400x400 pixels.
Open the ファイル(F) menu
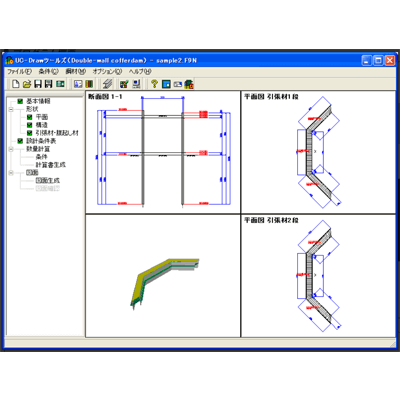tap(19, 71)
